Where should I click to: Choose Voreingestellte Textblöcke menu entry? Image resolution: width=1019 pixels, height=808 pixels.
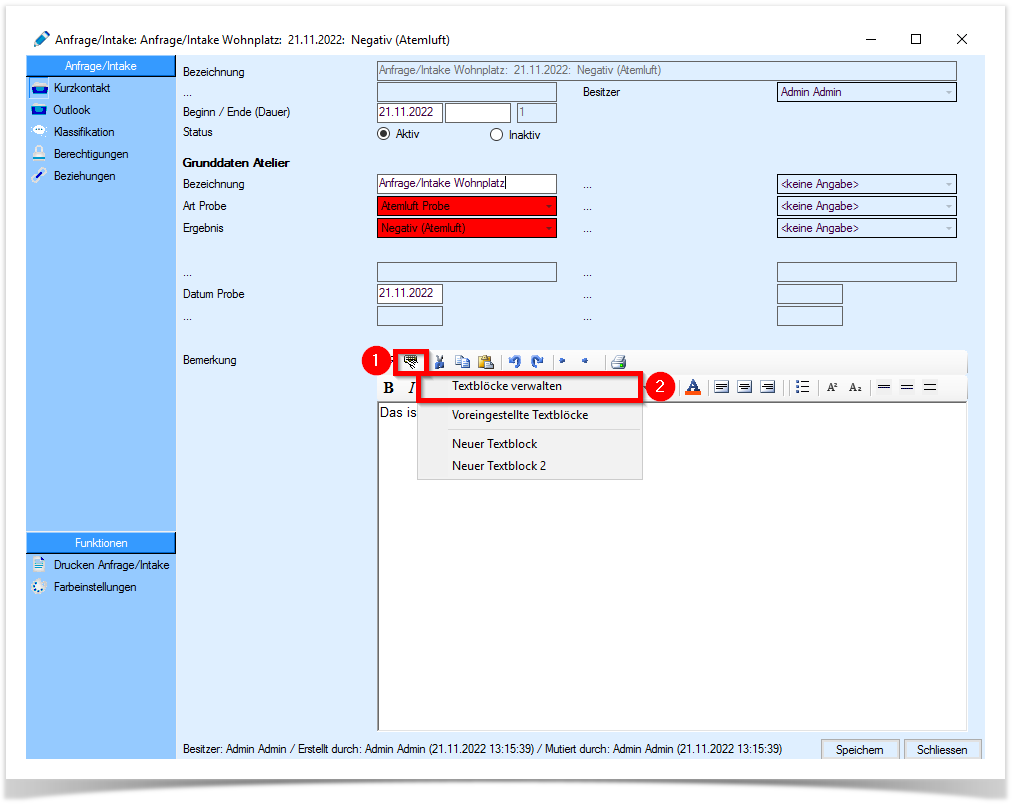[530, 415]
